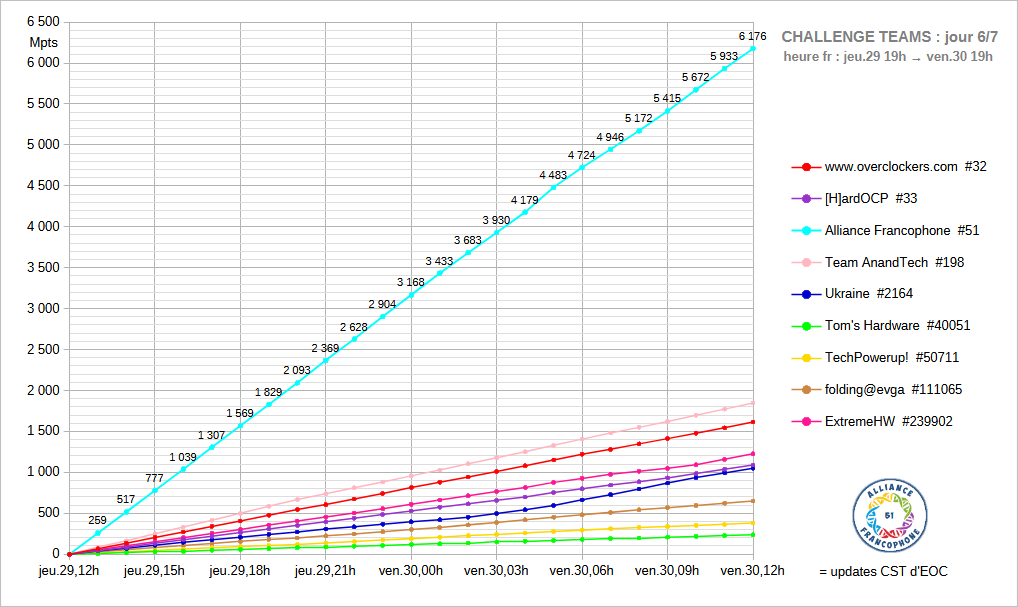Click the '6 176' final data label
The image size is (1018, 607).
pos(753,36)
